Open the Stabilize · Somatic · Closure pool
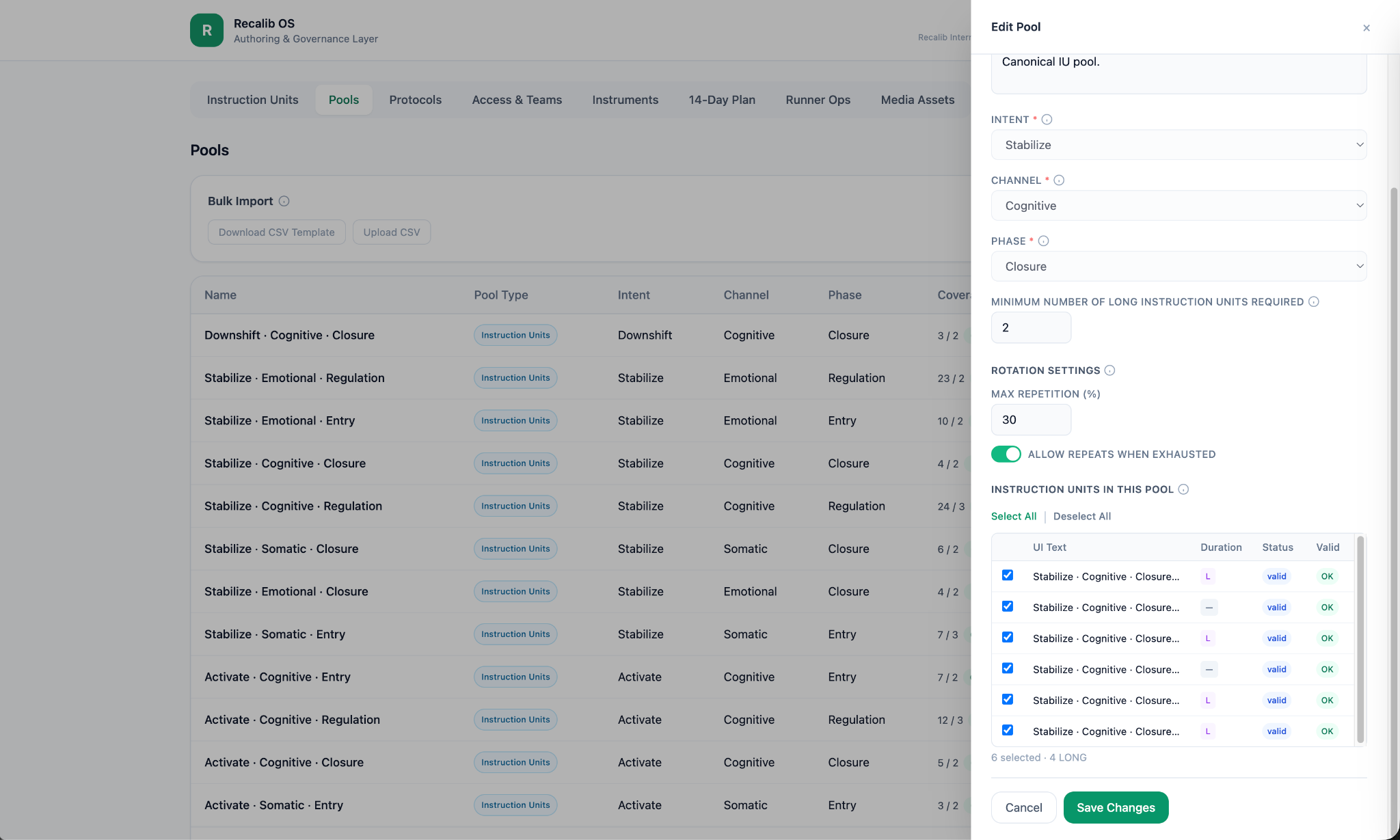The image size is (1400, 840). (x=580, y=549)
